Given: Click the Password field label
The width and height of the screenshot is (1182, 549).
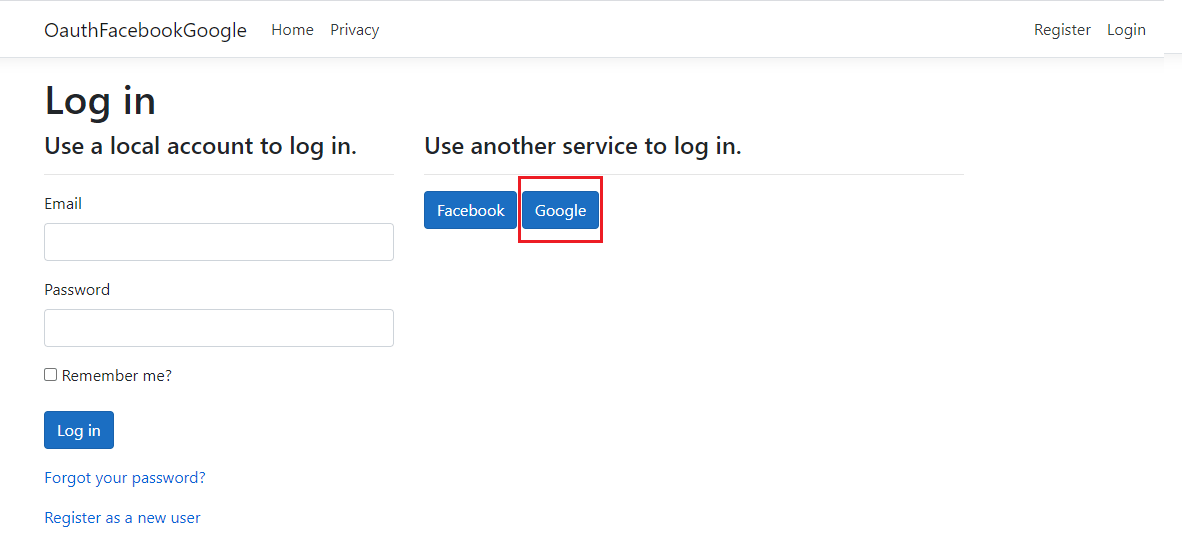Looking at the screenshot, I should pyautogui.click(x=77, y=290).
